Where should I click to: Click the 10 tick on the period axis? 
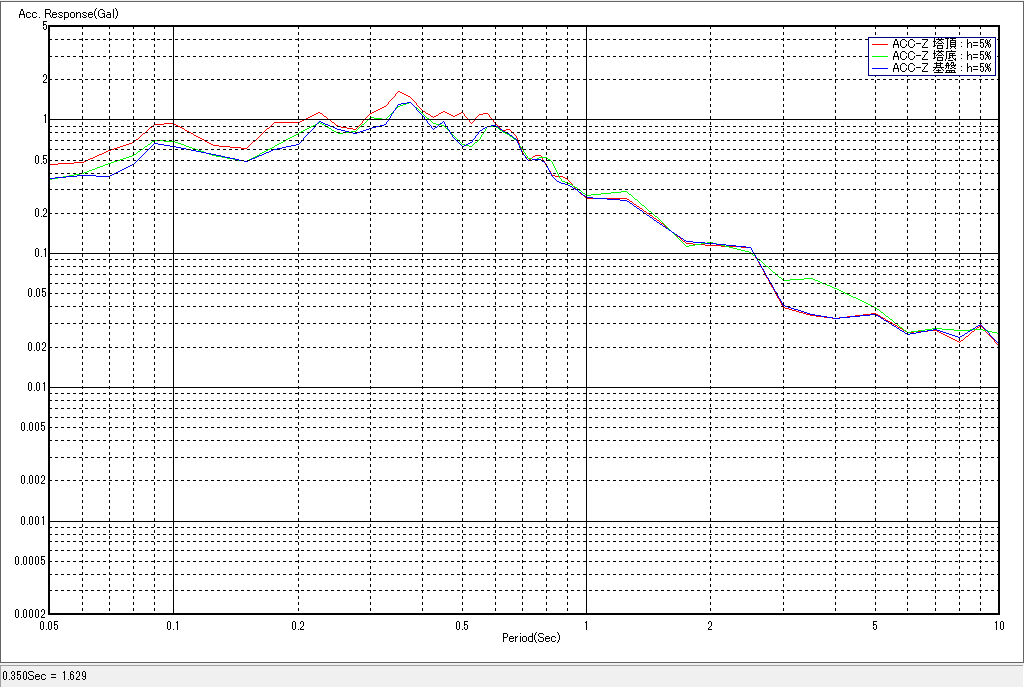click(x=997, y=626)
